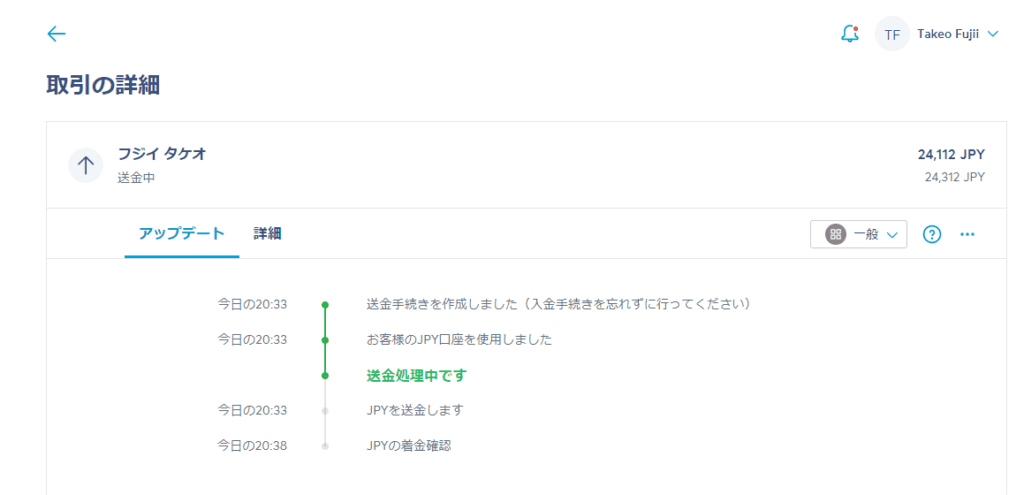Click the up-arrow transfer icon
1024x495 pixels.
86,165
